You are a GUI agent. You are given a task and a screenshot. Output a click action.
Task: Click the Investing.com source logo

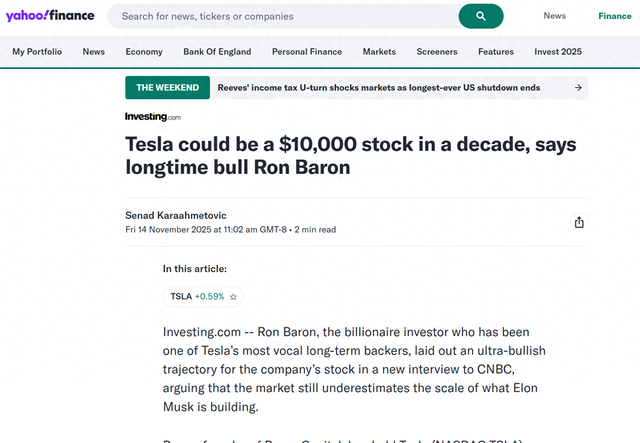click(x=153, y=117)
